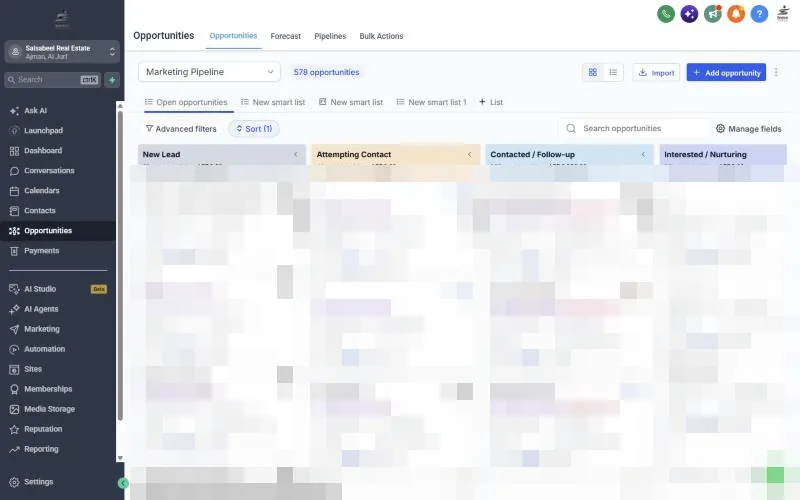The width and height of the screenshot is (800, 500).
Task: Open Advanced filters
Action: (181, 129)
